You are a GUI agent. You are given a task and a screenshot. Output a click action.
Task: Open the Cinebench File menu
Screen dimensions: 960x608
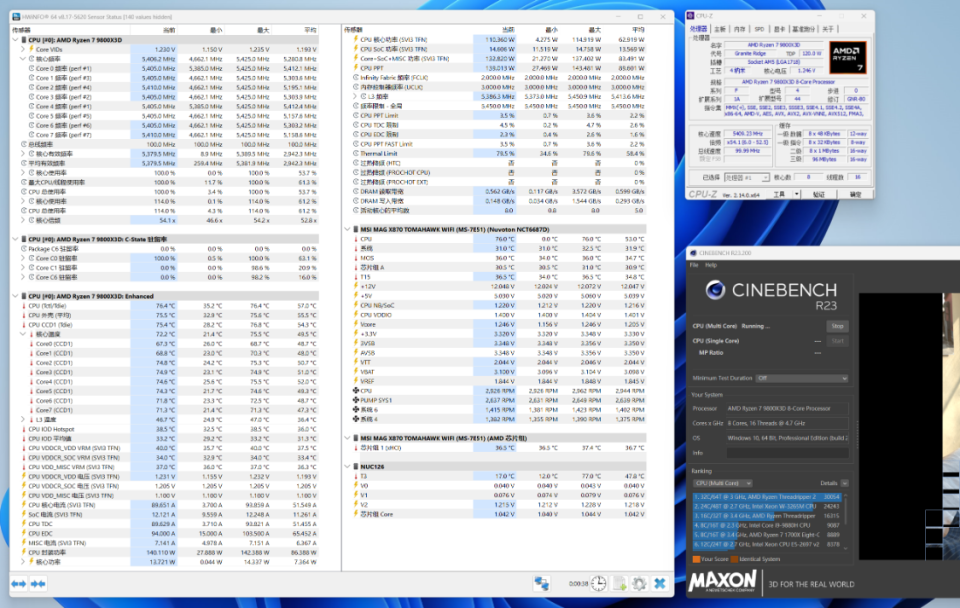click(694, 265)
